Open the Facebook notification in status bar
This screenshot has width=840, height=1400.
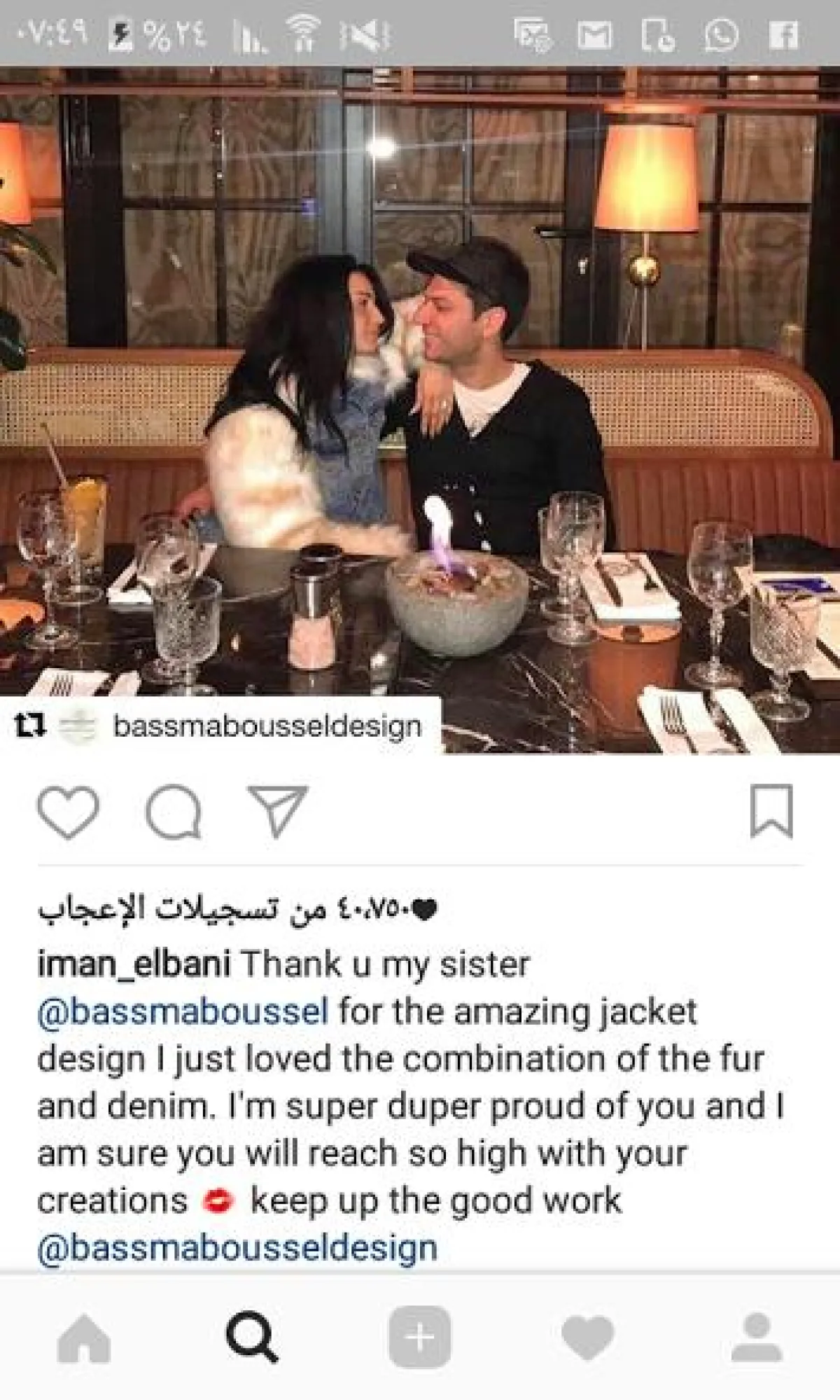783,35
